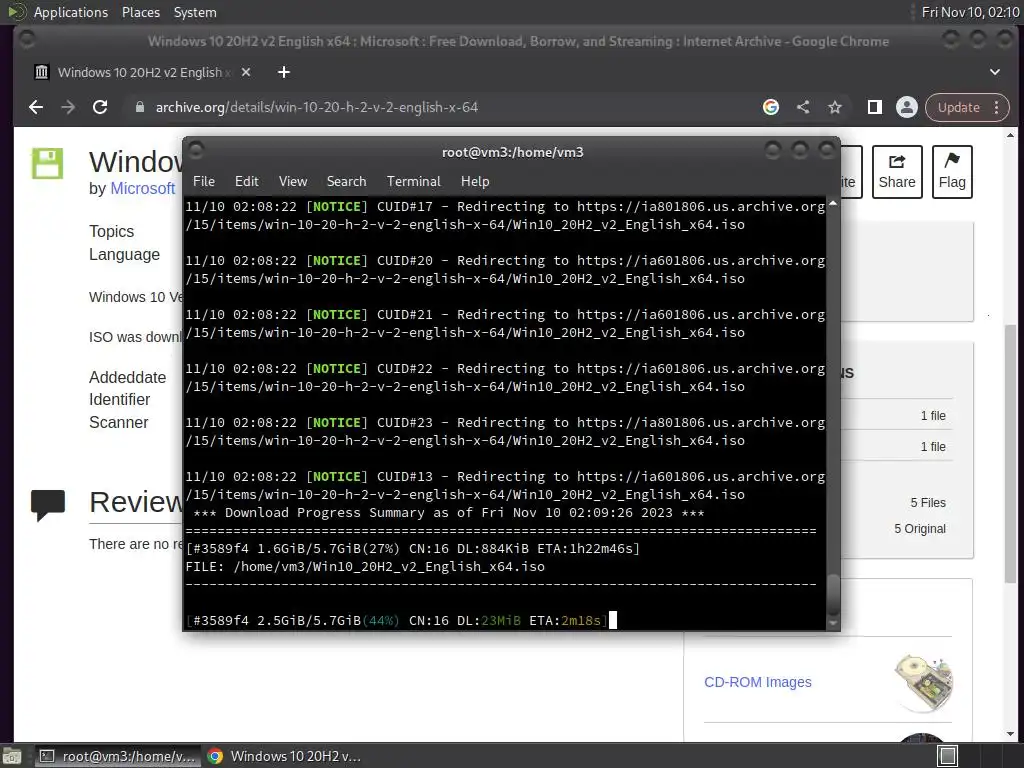This screenshot has height=768, width=1024.
Task: Click the terminal scrollbar down arrow
Action: [833, 623]
